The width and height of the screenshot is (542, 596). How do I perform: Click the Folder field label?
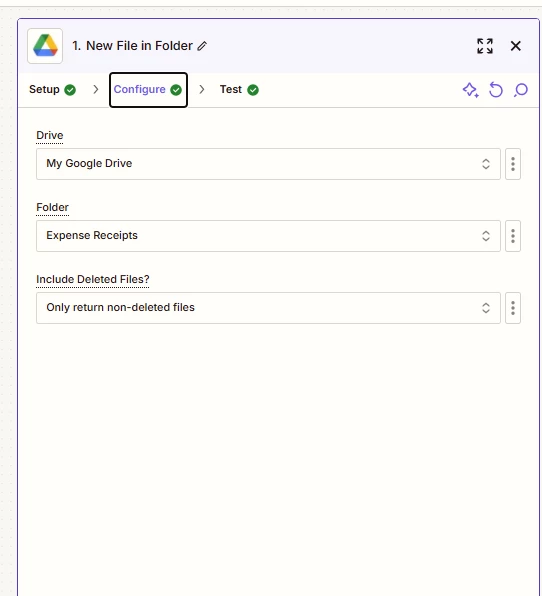(x=52, y=208)
